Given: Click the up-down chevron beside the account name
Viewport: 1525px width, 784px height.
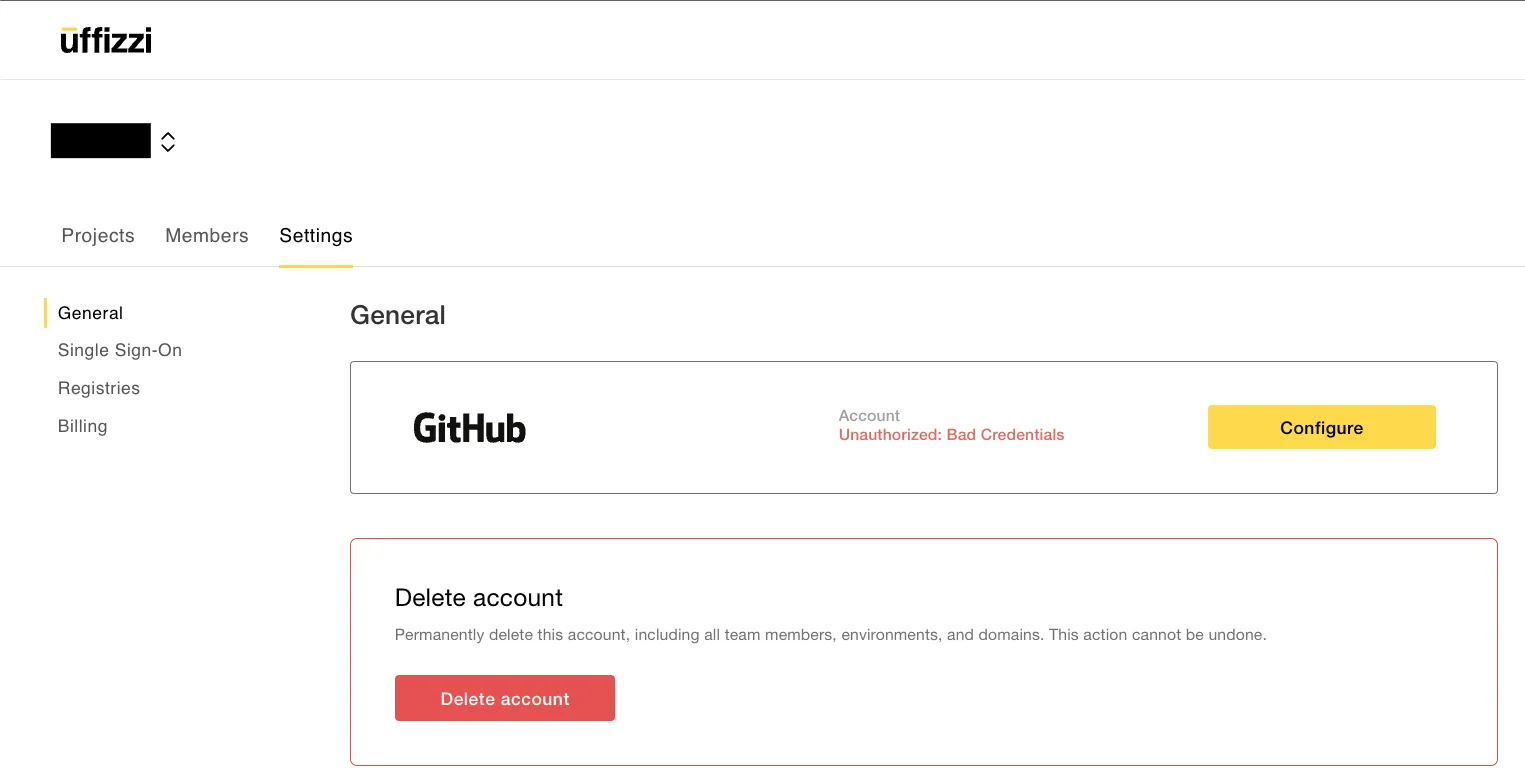Looking at the screenshot, I should 168,141.
